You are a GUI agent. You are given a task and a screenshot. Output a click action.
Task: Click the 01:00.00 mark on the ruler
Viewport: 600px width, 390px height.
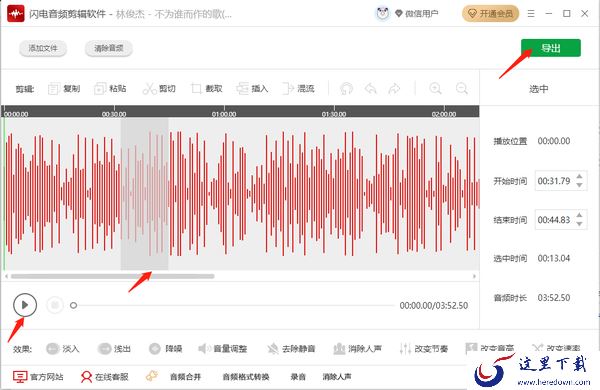[x=224, y=114]
